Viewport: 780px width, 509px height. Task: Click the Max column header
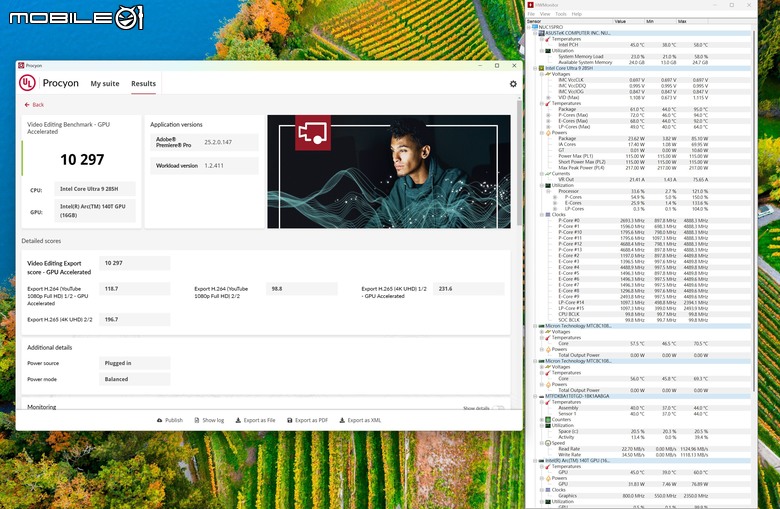point(691,21)
